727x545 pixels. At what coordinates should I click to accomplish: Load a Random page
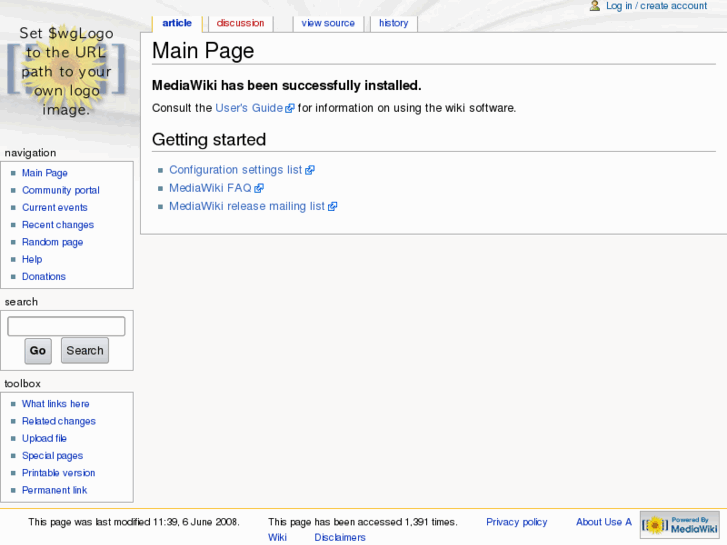[52, 242]
